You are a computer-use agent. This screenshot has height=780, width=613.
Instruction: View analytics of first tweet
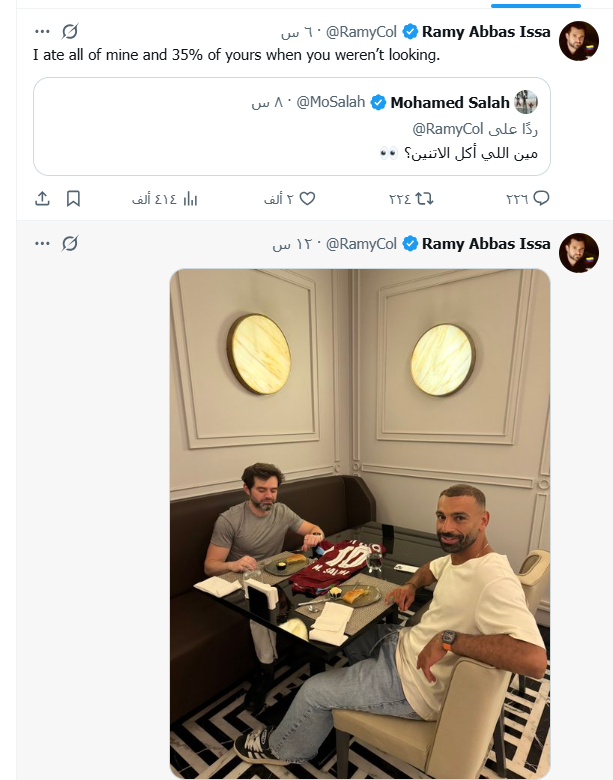pyautogui.click(x=165, y=199)
